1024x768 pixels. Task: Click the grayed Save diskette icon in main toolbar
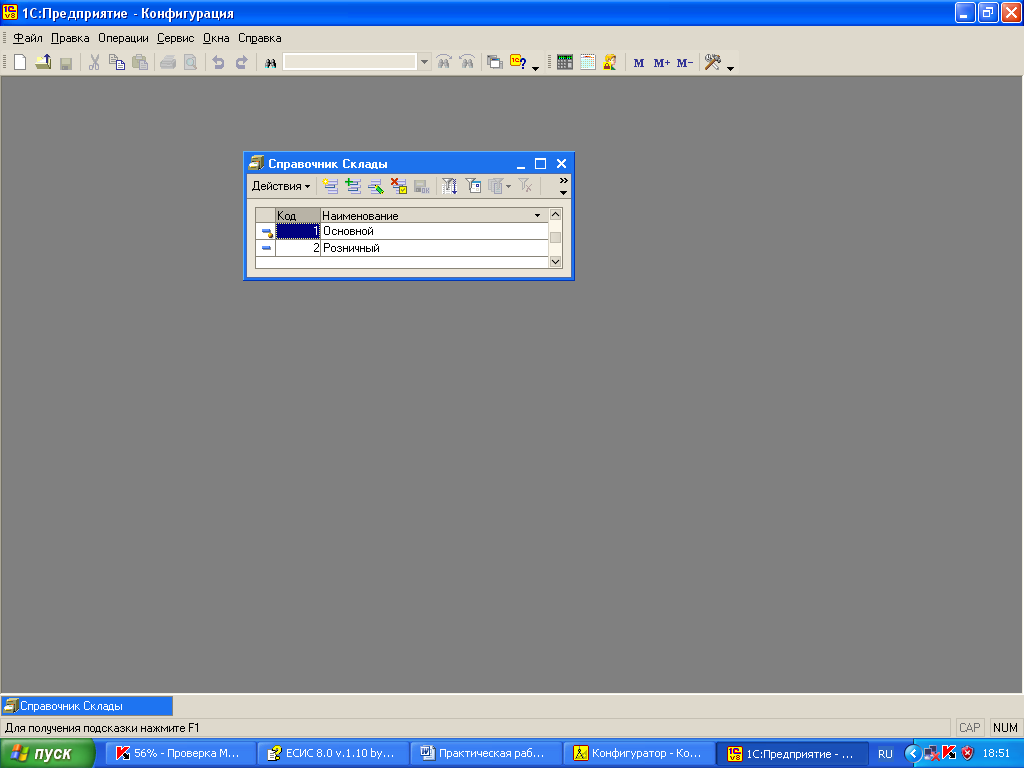point(66,63)
